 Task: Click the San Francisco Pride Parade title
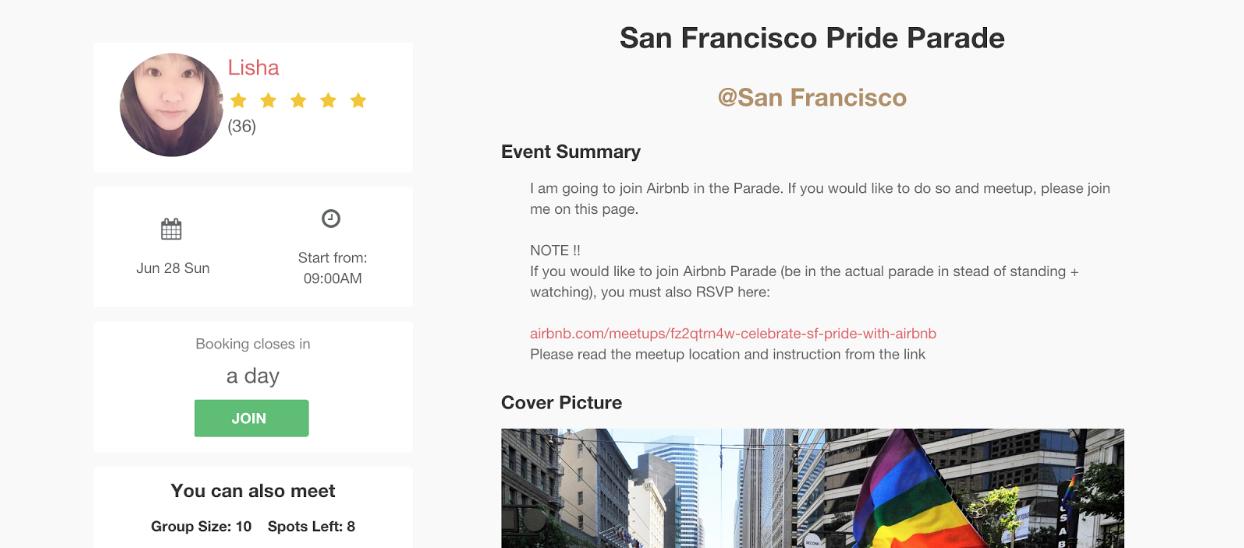[x=812, y=38]
